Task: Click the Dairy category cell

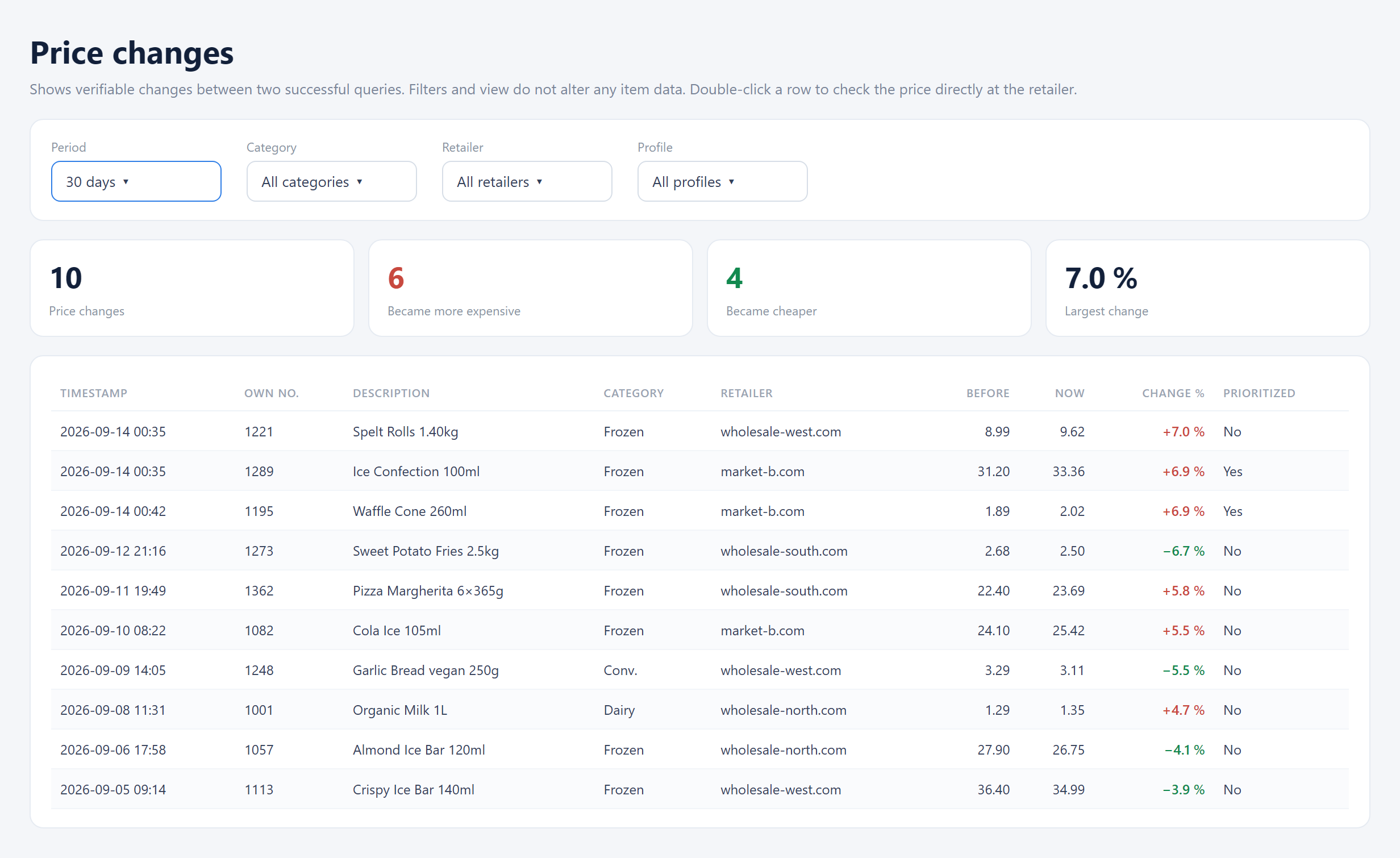Action: click(619, 710)
